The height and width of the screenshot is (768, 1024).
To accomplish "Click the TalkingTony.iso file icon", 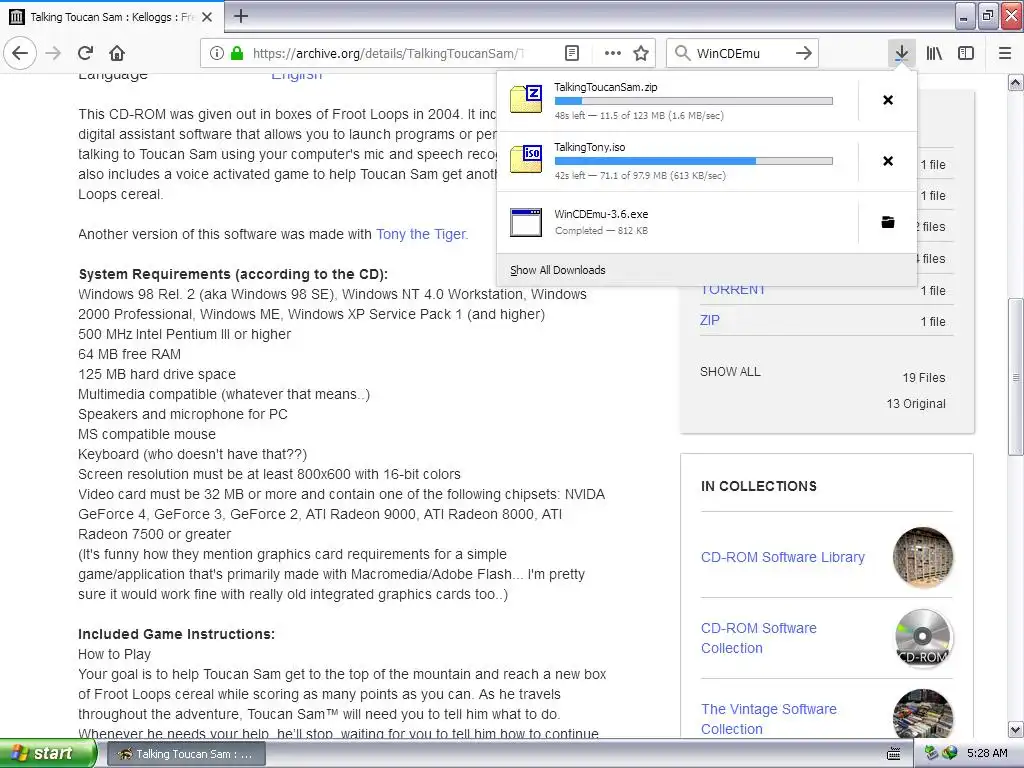I will (526, 159).
